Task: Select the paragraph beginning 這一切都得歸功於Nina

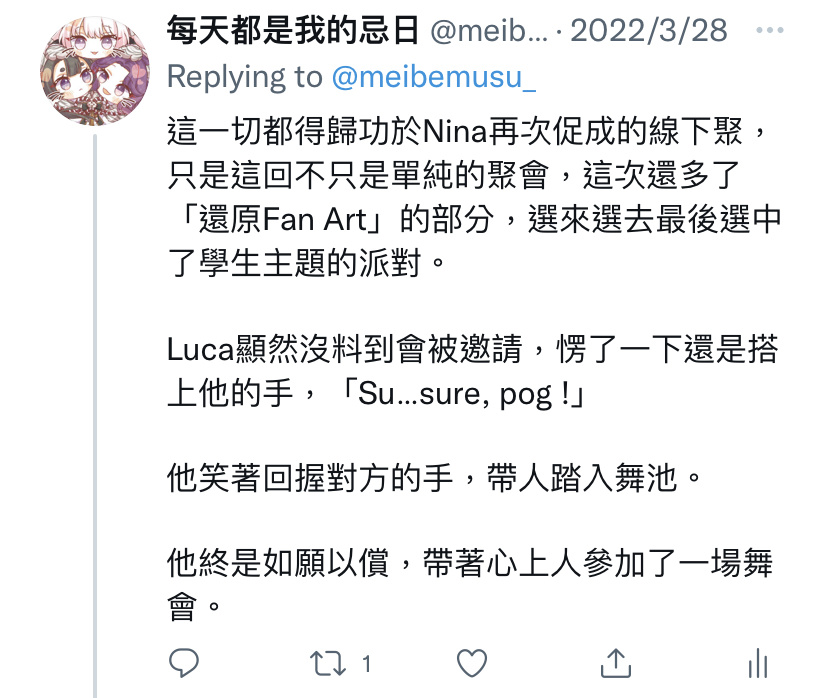Action: (x=474, y=197)
